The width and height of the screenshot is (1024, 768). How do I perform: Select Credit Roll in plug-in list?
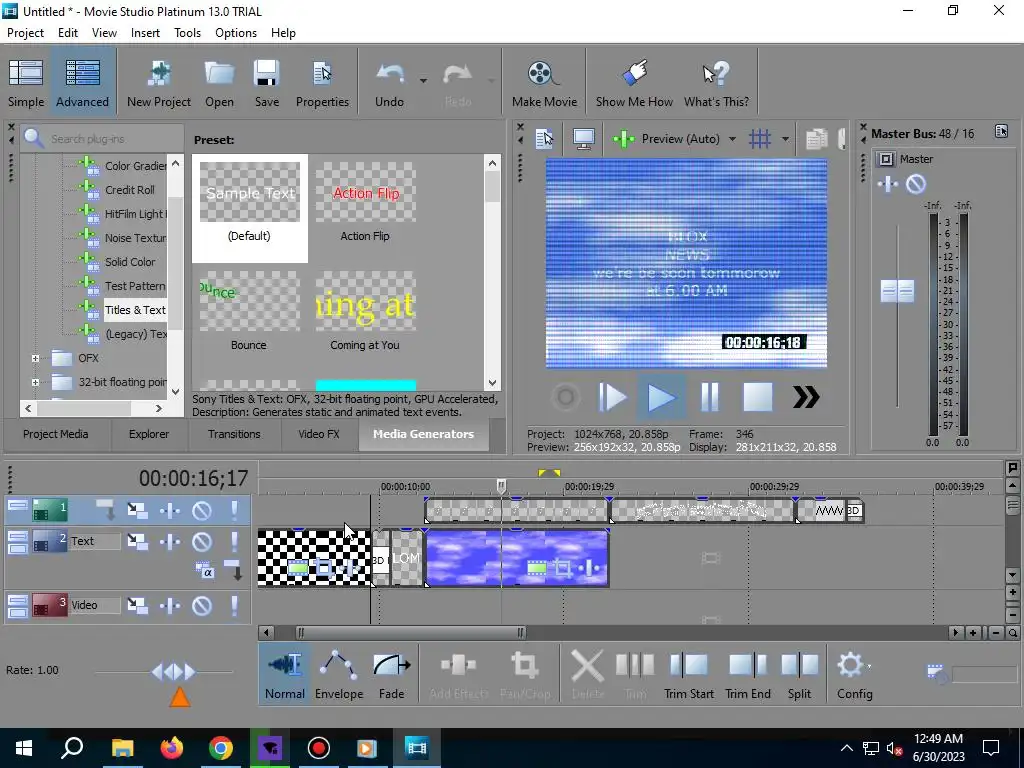coord(129,190)
